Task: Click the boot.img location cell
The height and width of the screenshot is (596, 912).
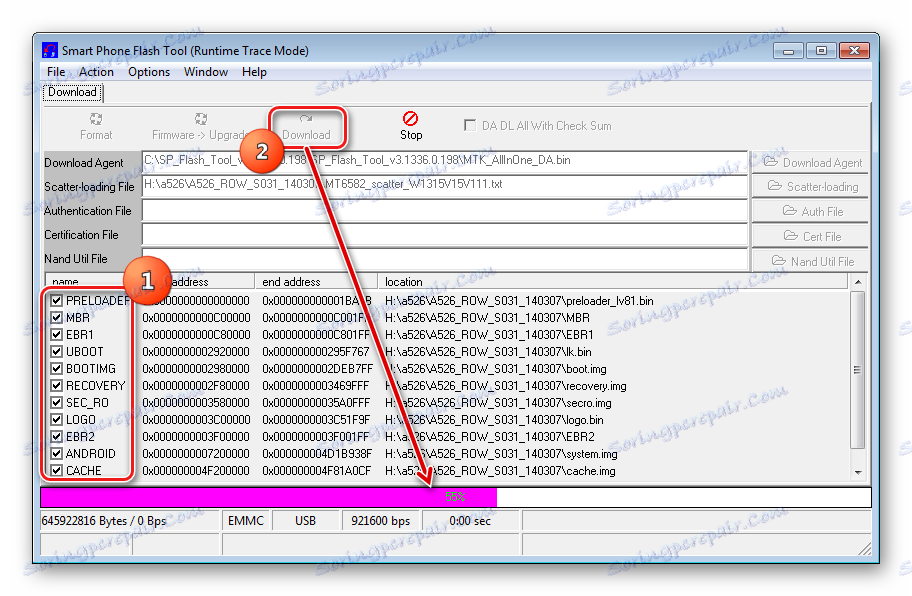Action: [x=496, y=369]
